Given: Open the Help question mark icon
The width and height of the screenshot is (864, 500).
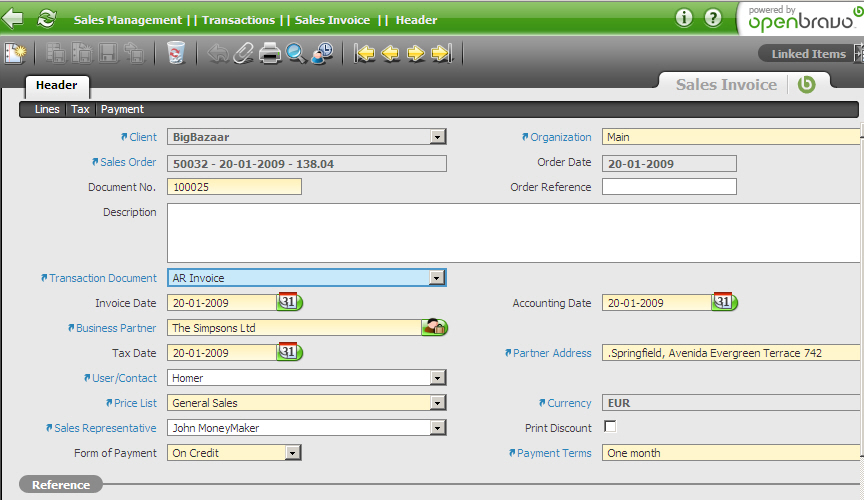Looking at the screenshot, I should 713,18.
